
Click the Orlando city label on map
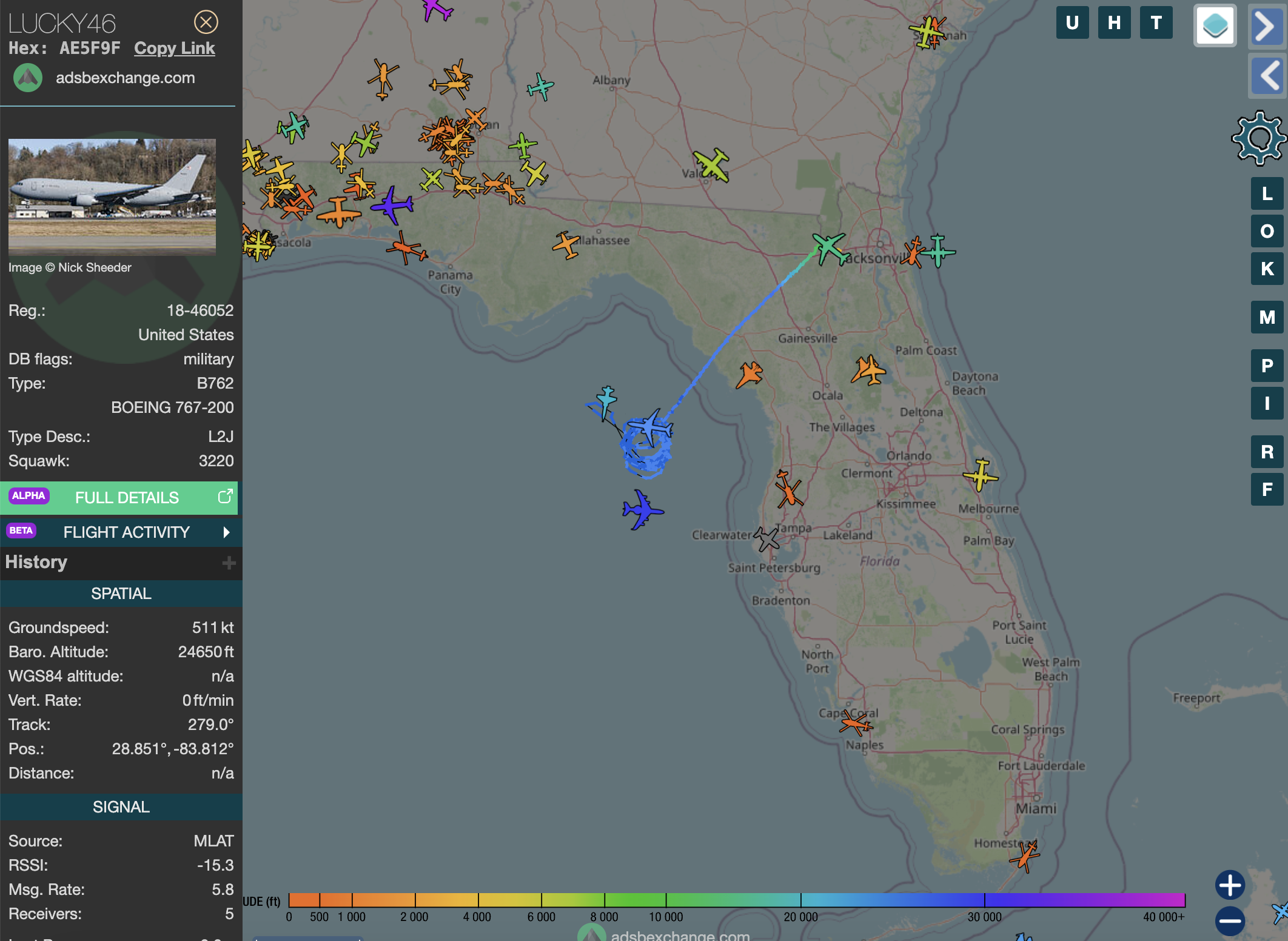pyautogui.click(x=909, y=455)
